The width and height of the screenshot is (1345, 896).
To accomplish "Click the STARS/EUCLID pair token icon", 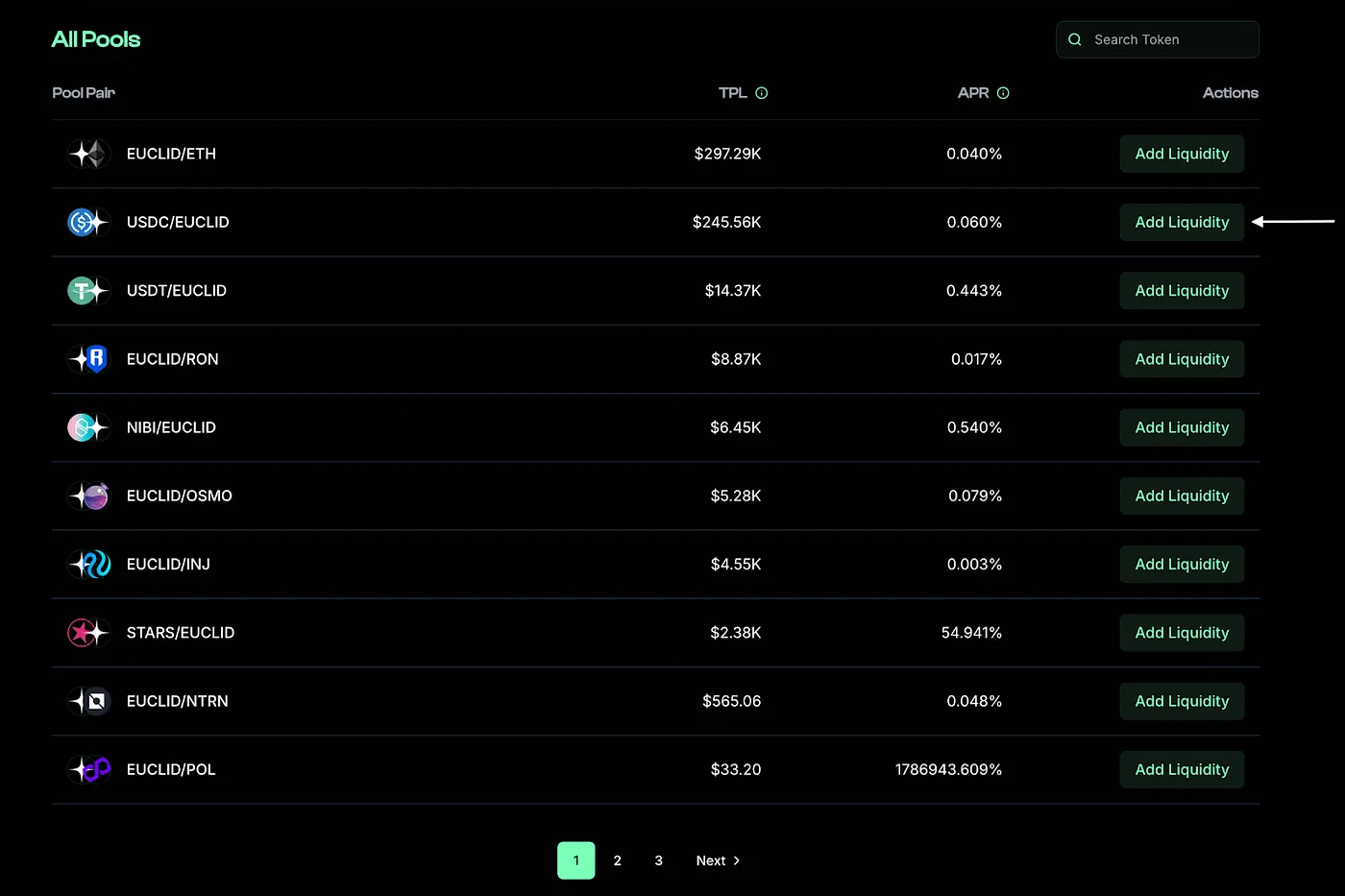I will [88, 633].
